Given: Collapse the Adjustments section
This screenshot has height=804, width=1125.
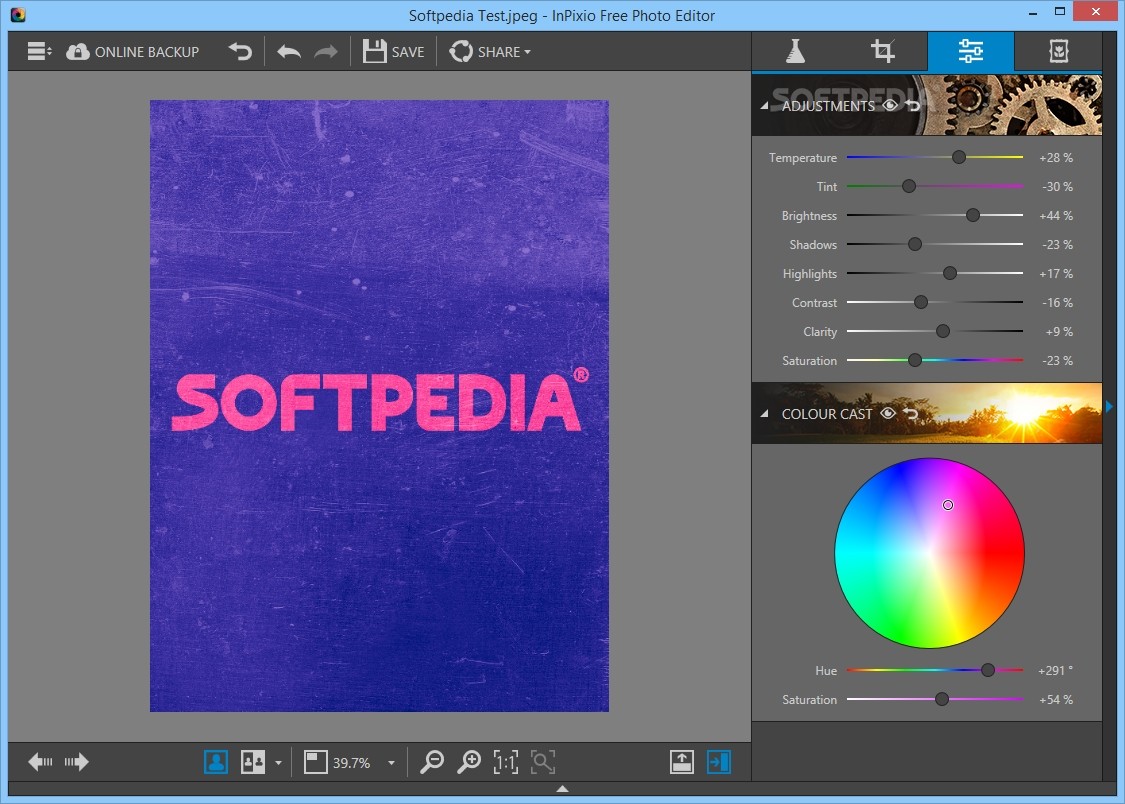Looking at the screenshot, I should pos(765,106).
